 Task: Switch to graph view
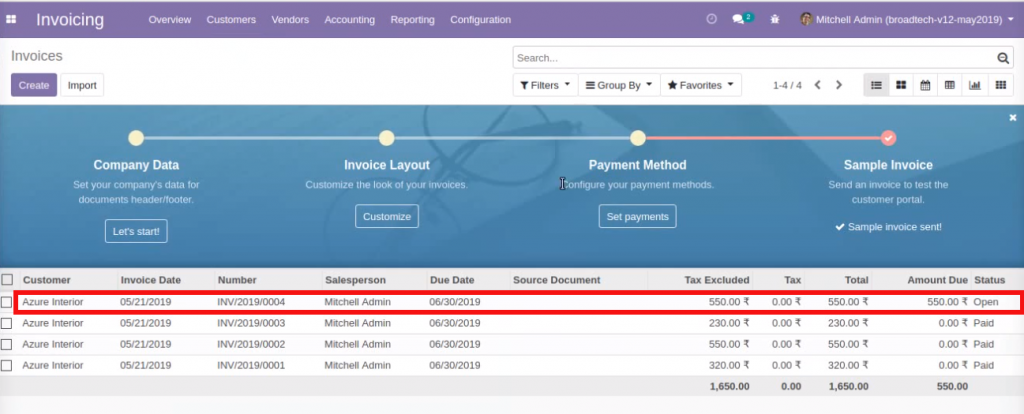(975, 85)
